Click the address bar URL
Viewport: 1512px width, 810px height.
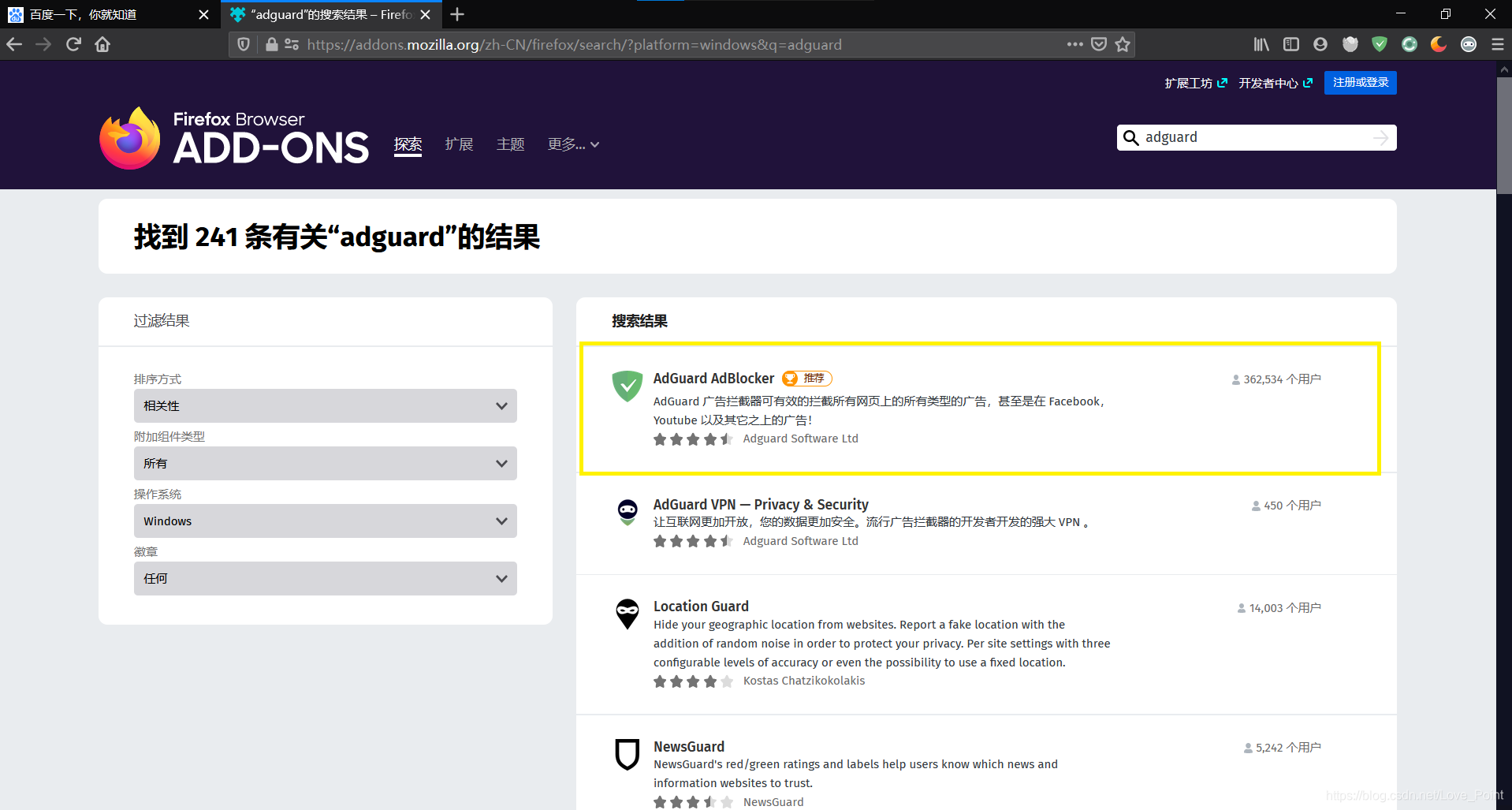pos(574,44)
